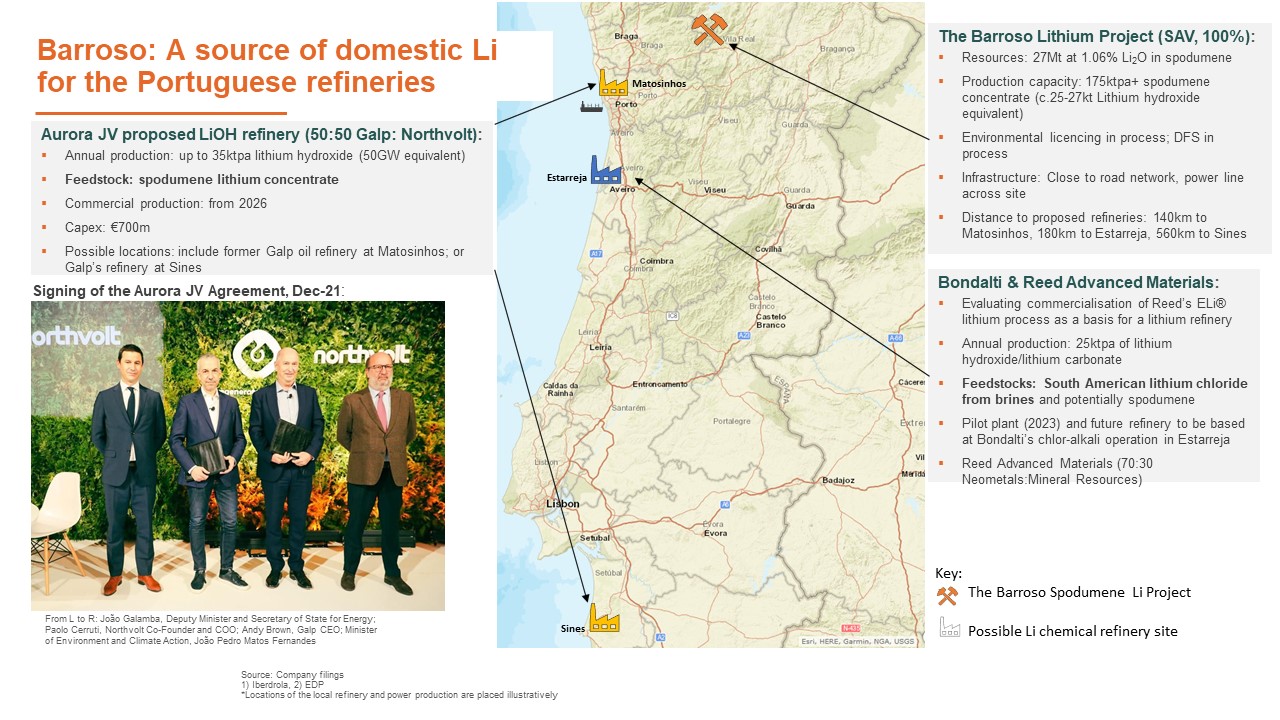
Task: Select the 'Badajoz' label on map
Action: pyautogui.click(x=838, y=481)
